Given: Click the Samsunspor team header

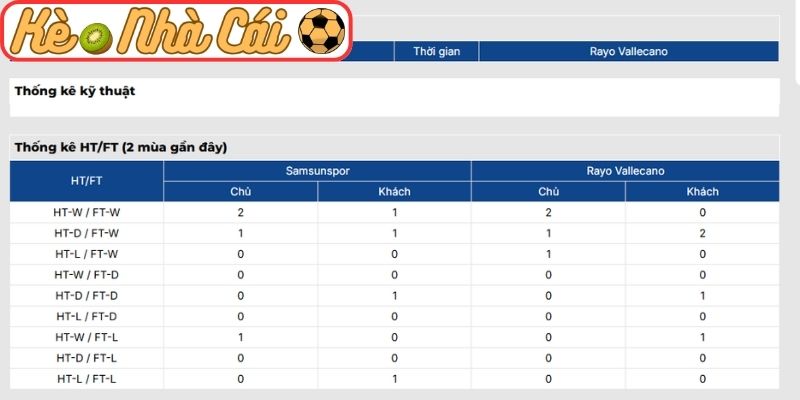Looking at the screenshot, I should [x=317, y=171].
